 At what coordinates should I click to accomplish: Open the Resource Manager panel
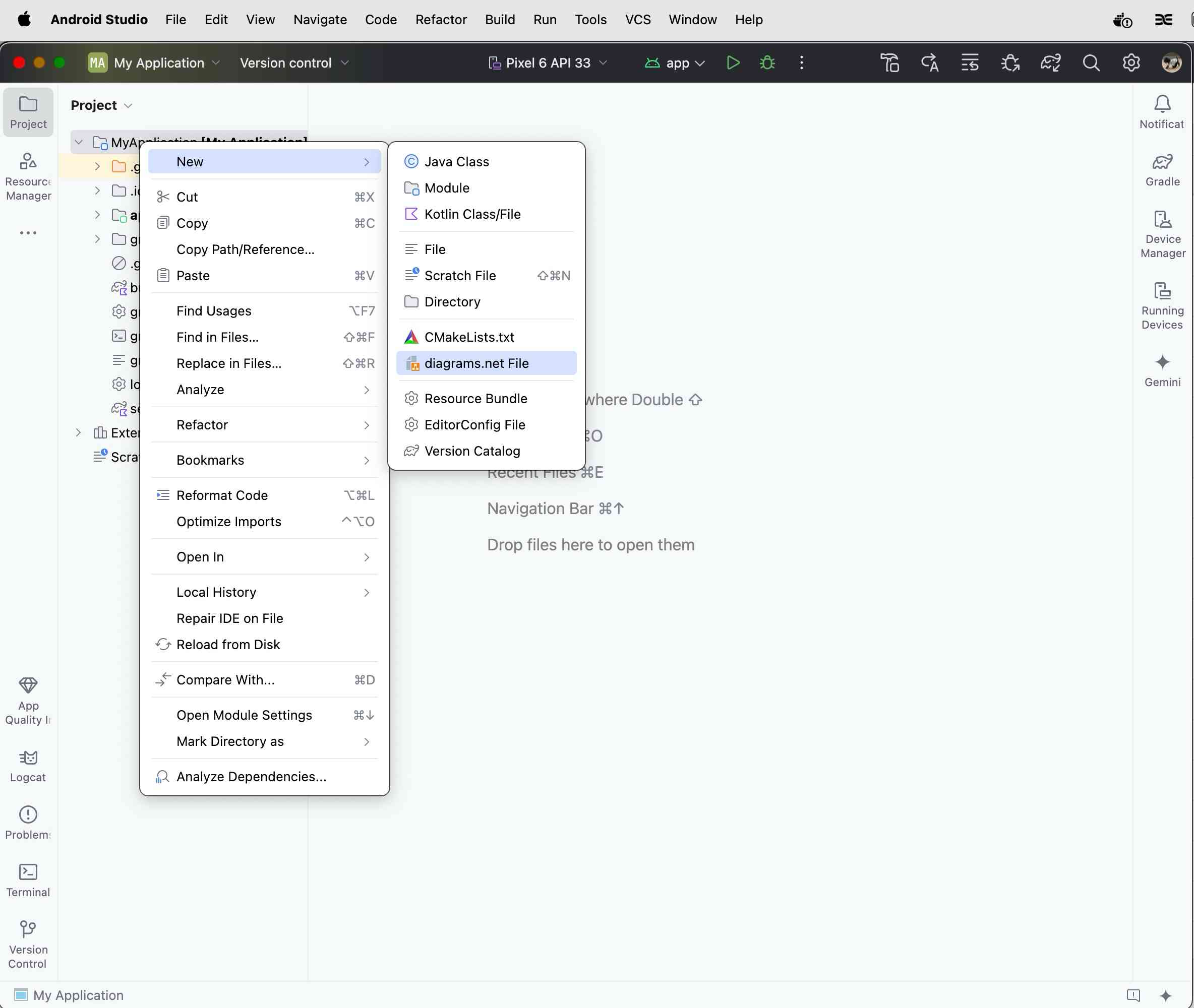click(28, 176)
